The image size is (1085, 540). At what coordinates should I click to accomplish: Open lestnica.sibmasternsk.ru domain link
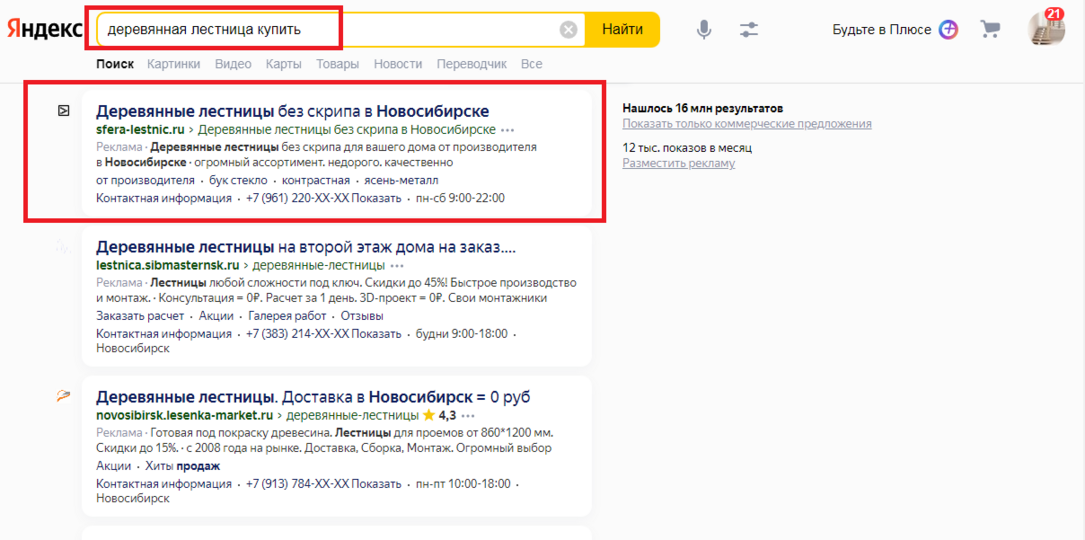[x=167, y=265]
